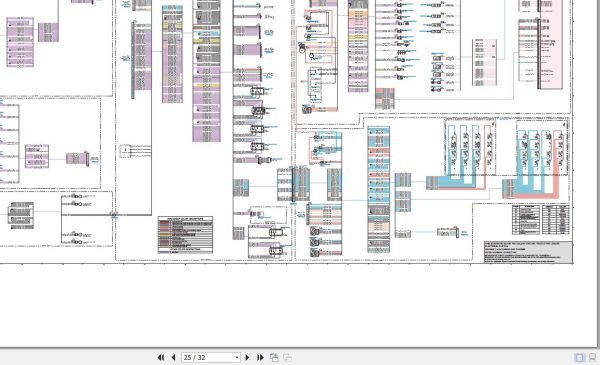Jump to the last page
Image resolution: width=600 pixels, height=365 pixels.
[260, 357]
